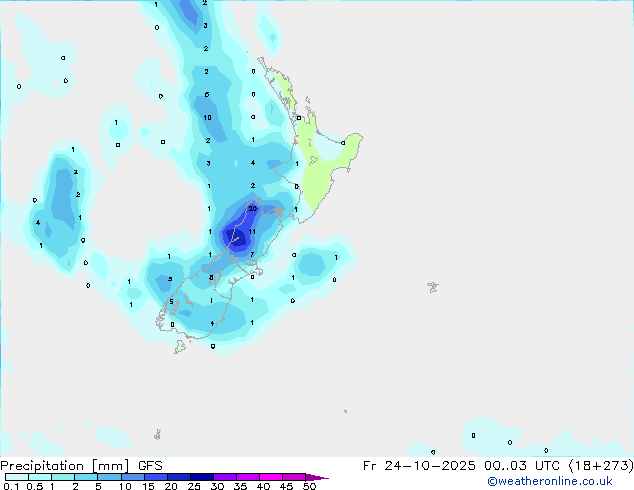The height and width of the screenshot is (490, 634).
Task: Click the 1–2 mm legend color swatch
Action: pos(63,477)
